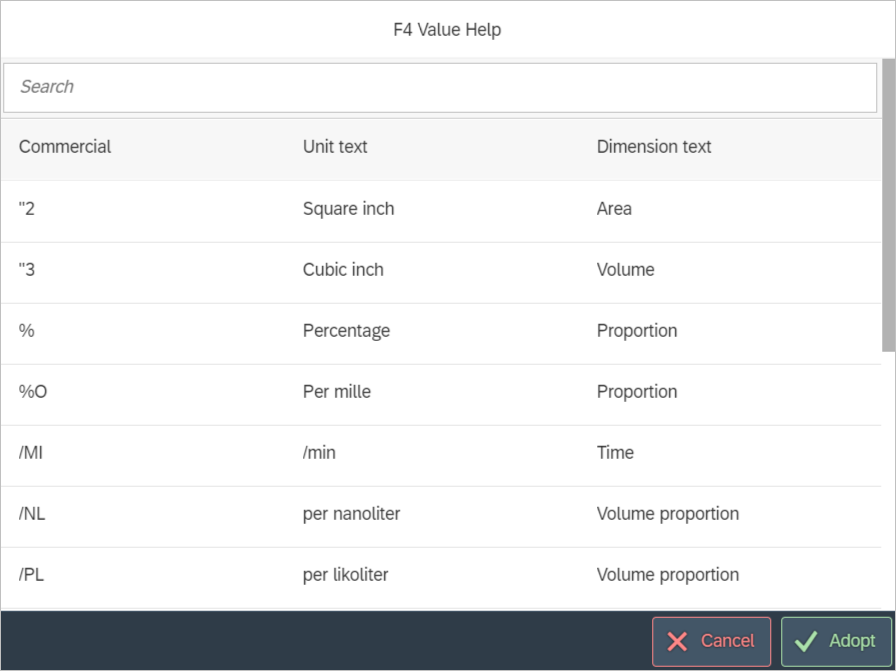Click the vertical scrollbar thumb
This screenshot has height=671, width=896.
point(888,205)
